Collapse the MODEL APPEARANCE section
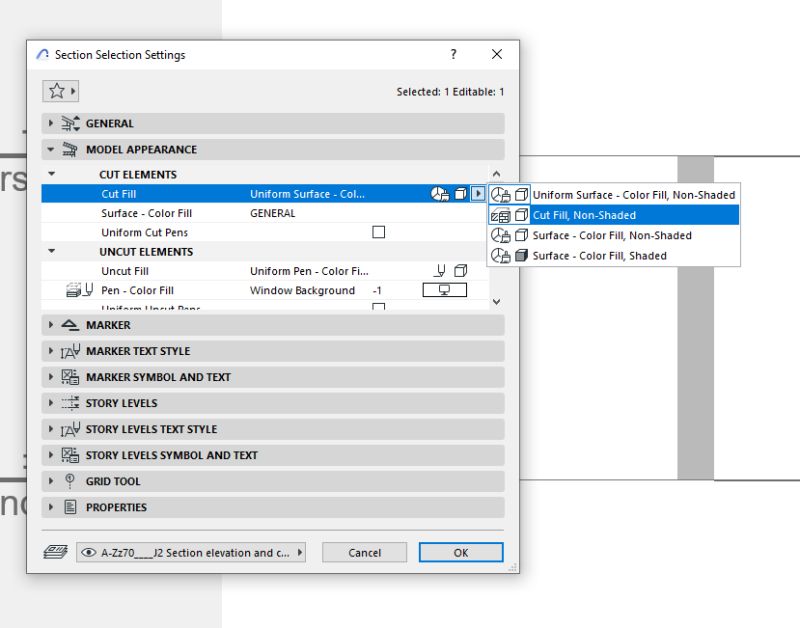The height and width of the screenshot is (628, 800). [x=50, y=149]
